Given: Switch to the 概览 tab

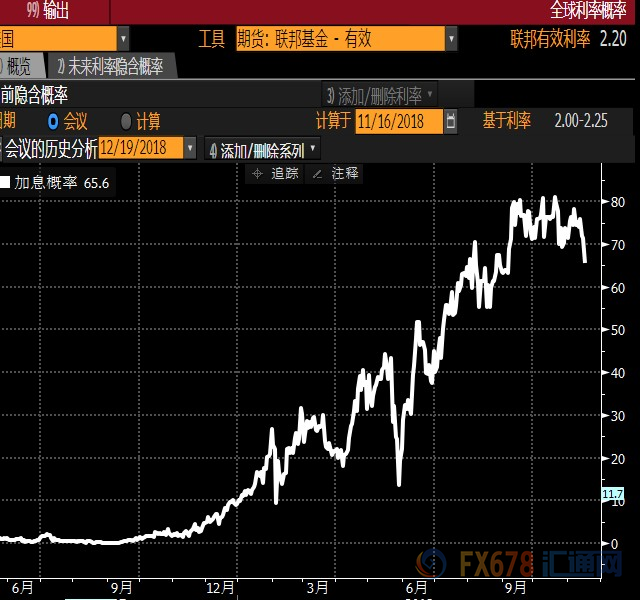Looking at the screenshot, I should click(18, 67).
